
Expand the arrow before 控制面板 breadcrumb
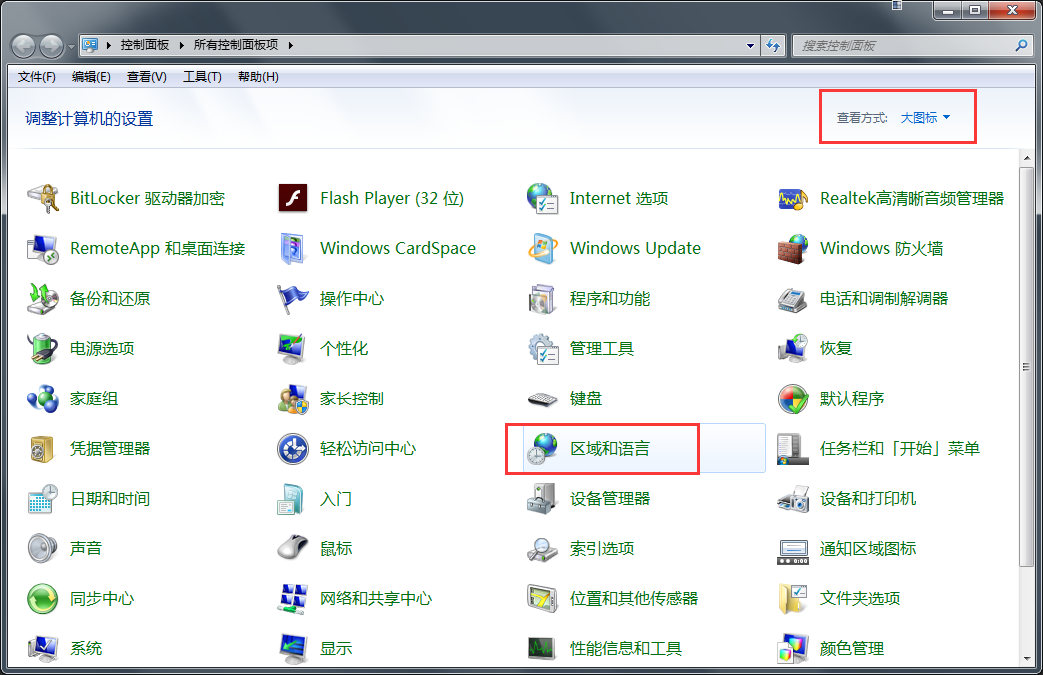coord(108,45)
